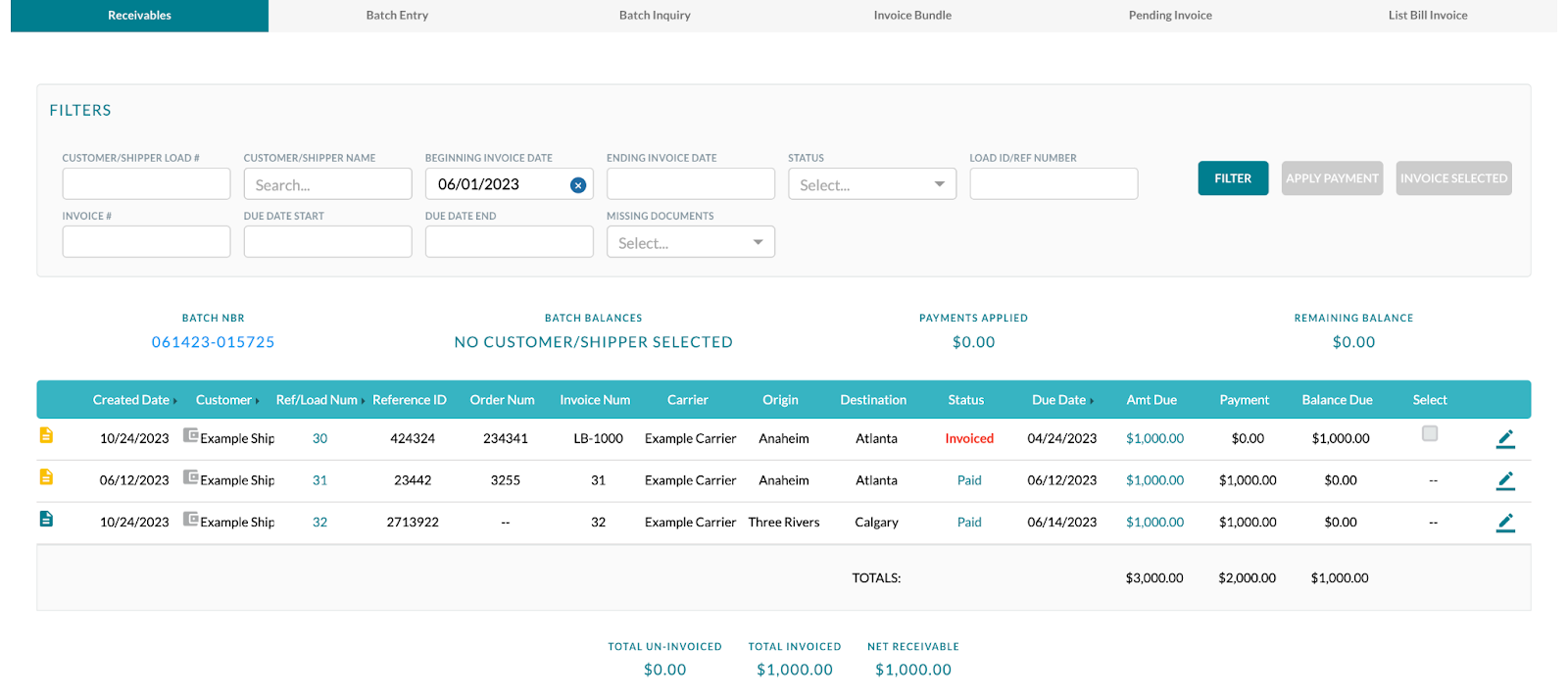Click customer wallet icon in load 32 row
The width and height of the screenshot is (1568, 699).
pyautogui.click(x=191, y=519)
